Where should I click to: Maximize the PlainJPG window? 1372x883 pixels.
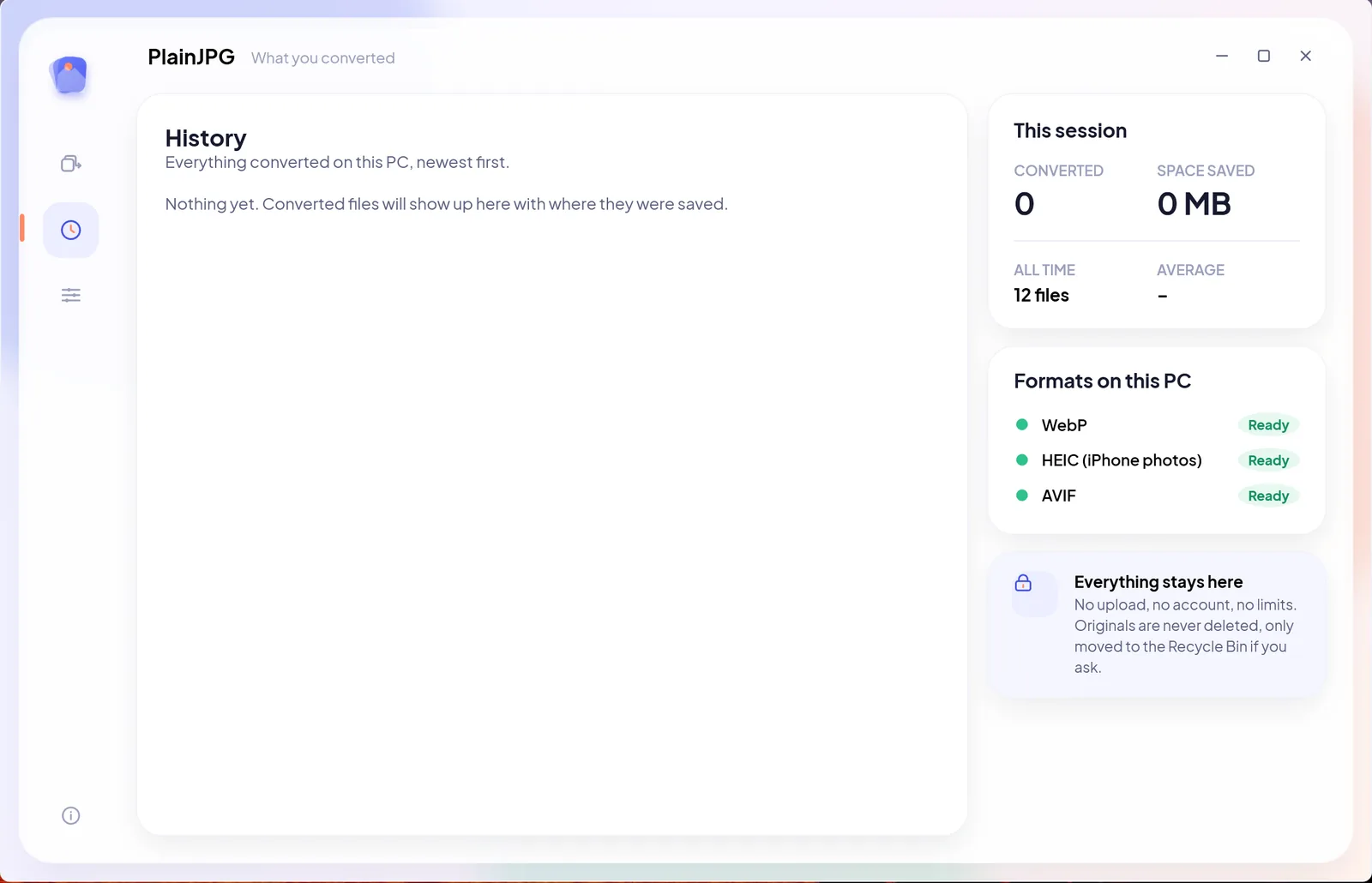click(x=1264, y=56)
